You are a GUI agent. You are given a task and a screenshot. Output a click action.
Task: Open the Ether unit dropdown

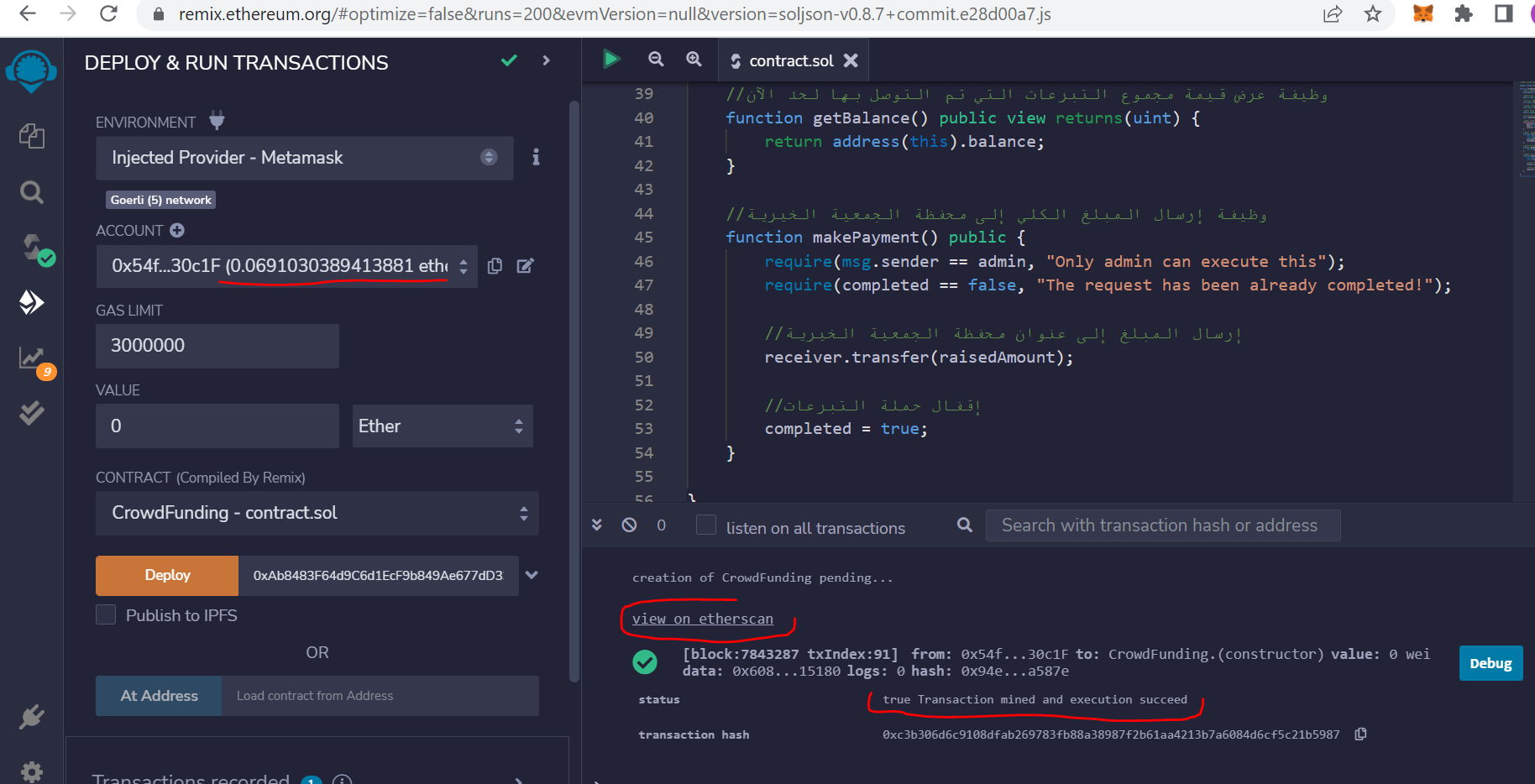click(x=443, y=426)
